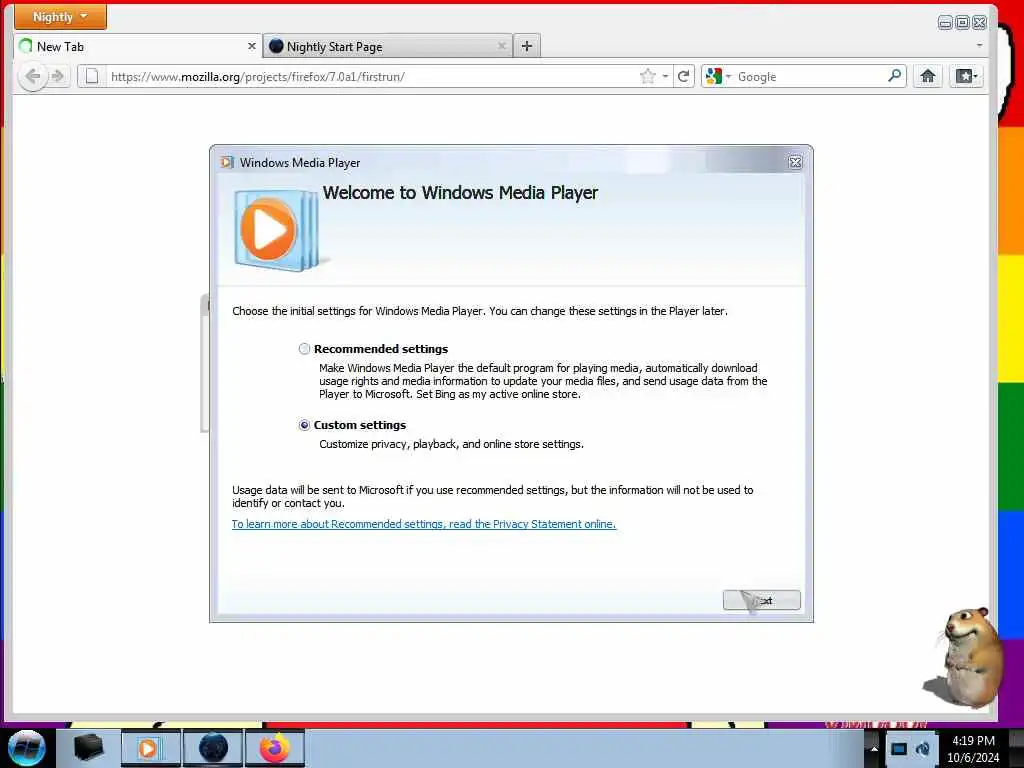Click the monitor icon in the system tray

point(899,749)
